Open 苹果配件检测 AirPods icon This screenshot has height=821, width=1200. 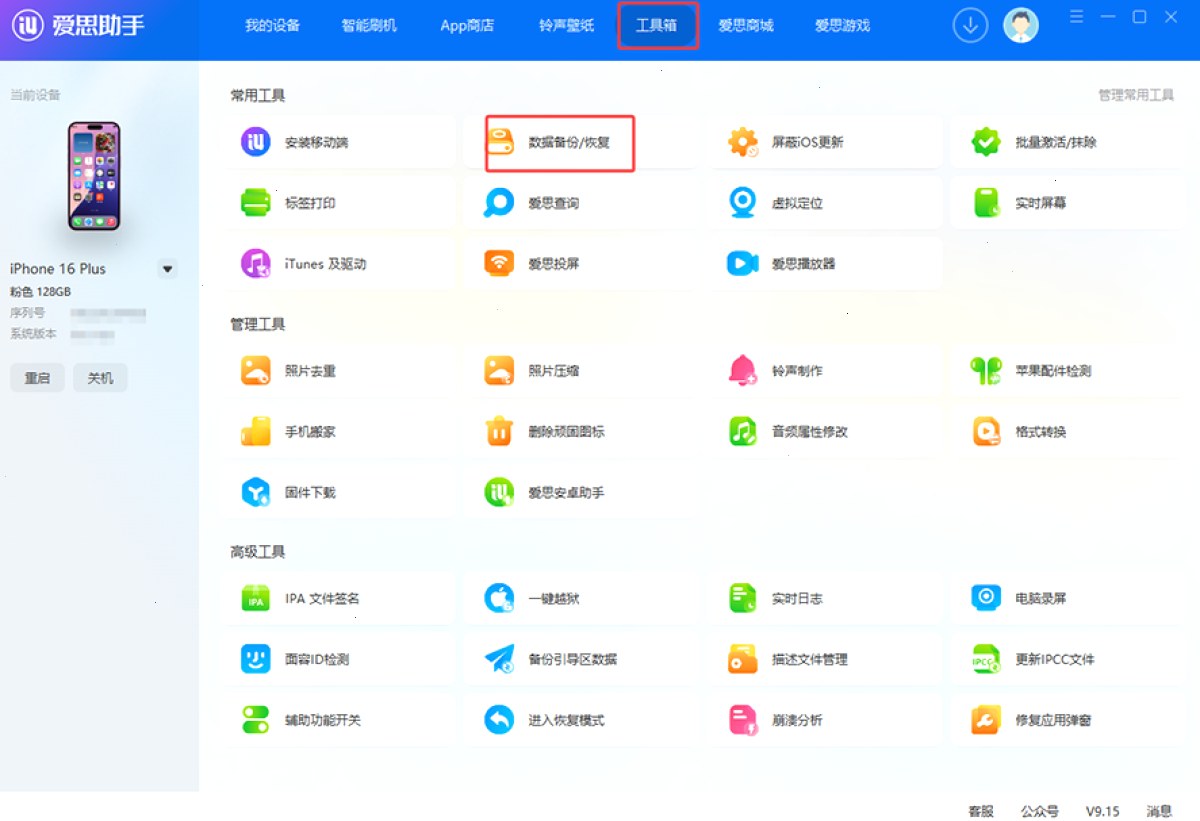coord(986,371)
